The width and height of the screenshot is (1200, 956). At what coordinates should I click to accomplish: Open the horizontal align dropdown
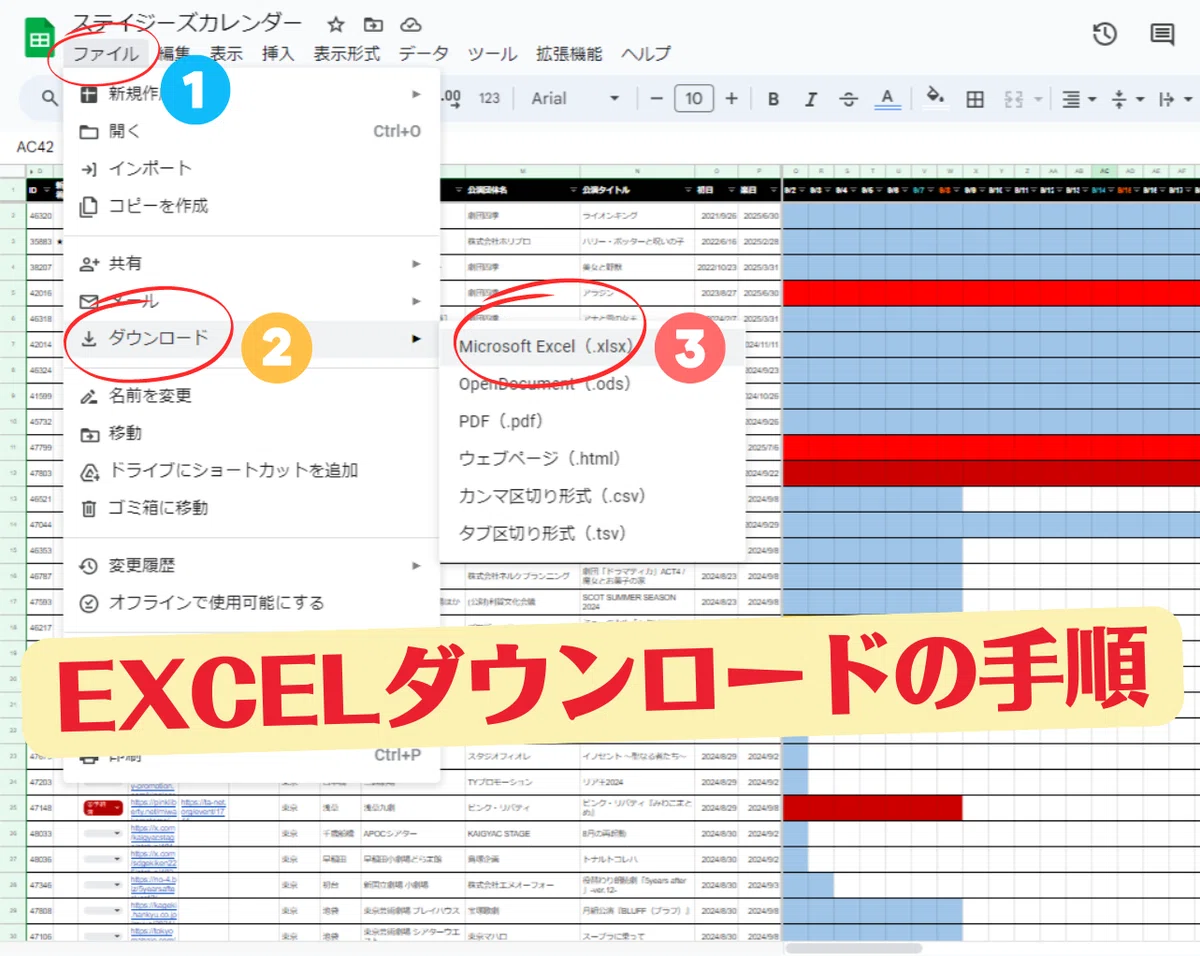click(1079, 98)
